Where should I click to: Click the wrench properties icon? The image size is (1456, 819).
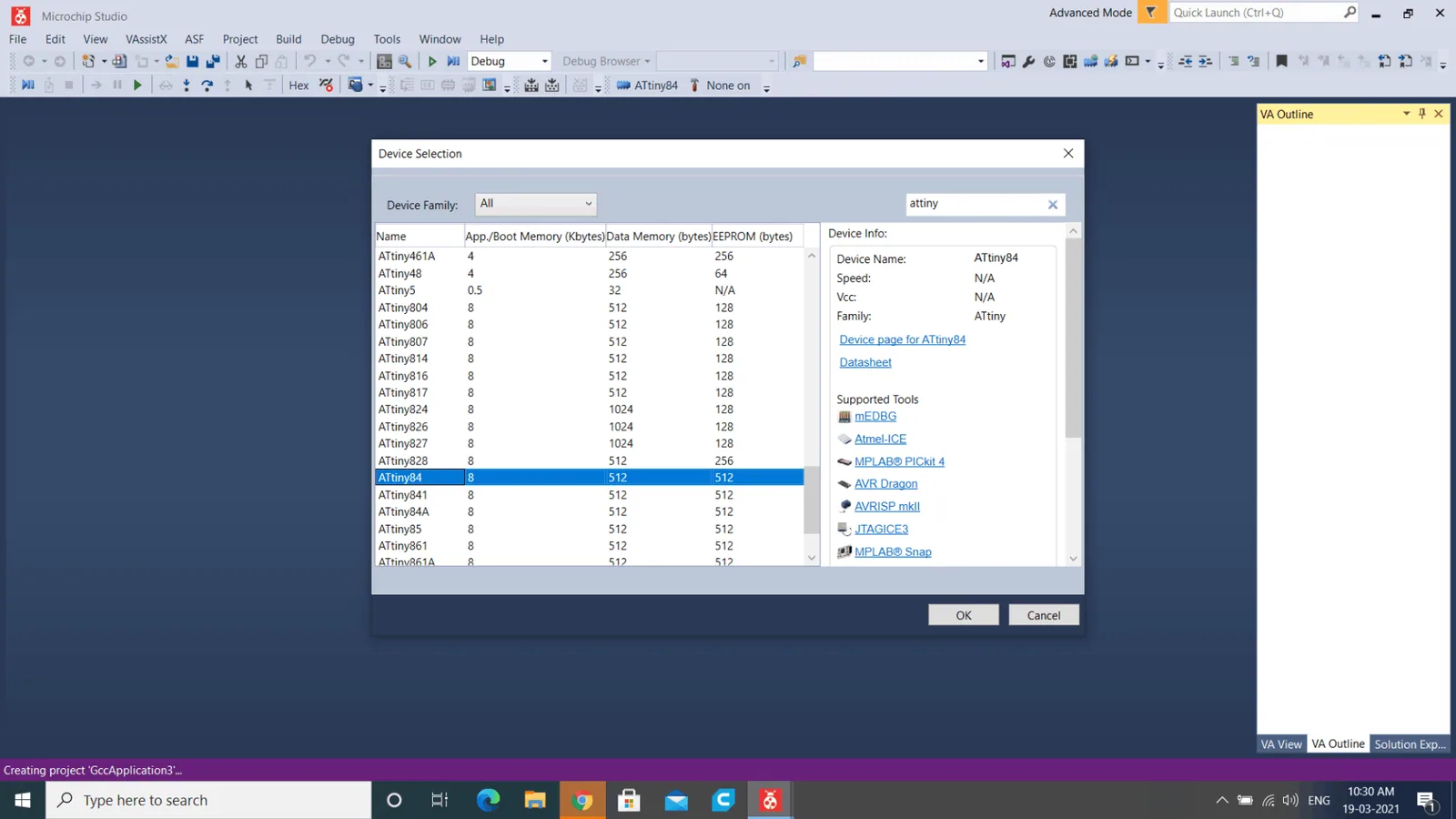1029,61
